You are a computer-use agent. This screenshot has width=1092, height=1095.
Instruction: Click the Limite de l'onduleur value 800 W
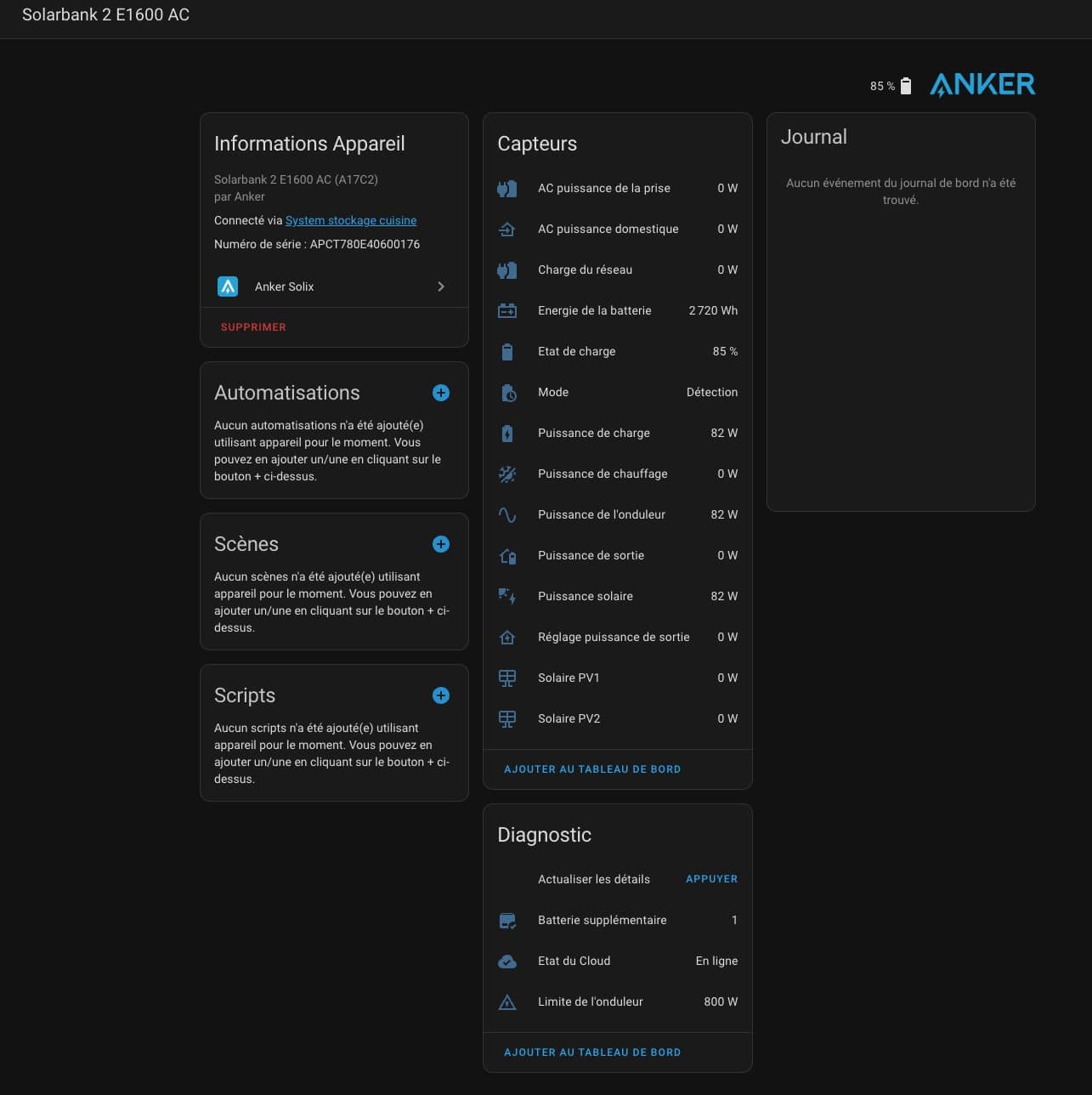point(721,1001)
